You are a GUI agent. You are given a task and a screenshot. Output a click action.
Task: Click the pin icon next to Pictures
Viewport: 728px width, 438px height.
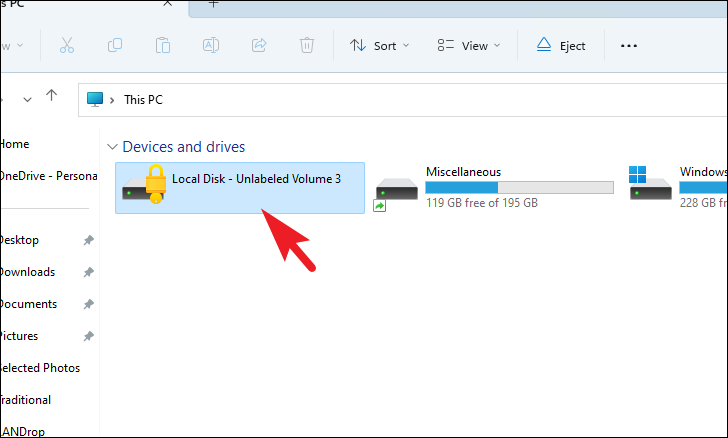[x=88, y=336]
